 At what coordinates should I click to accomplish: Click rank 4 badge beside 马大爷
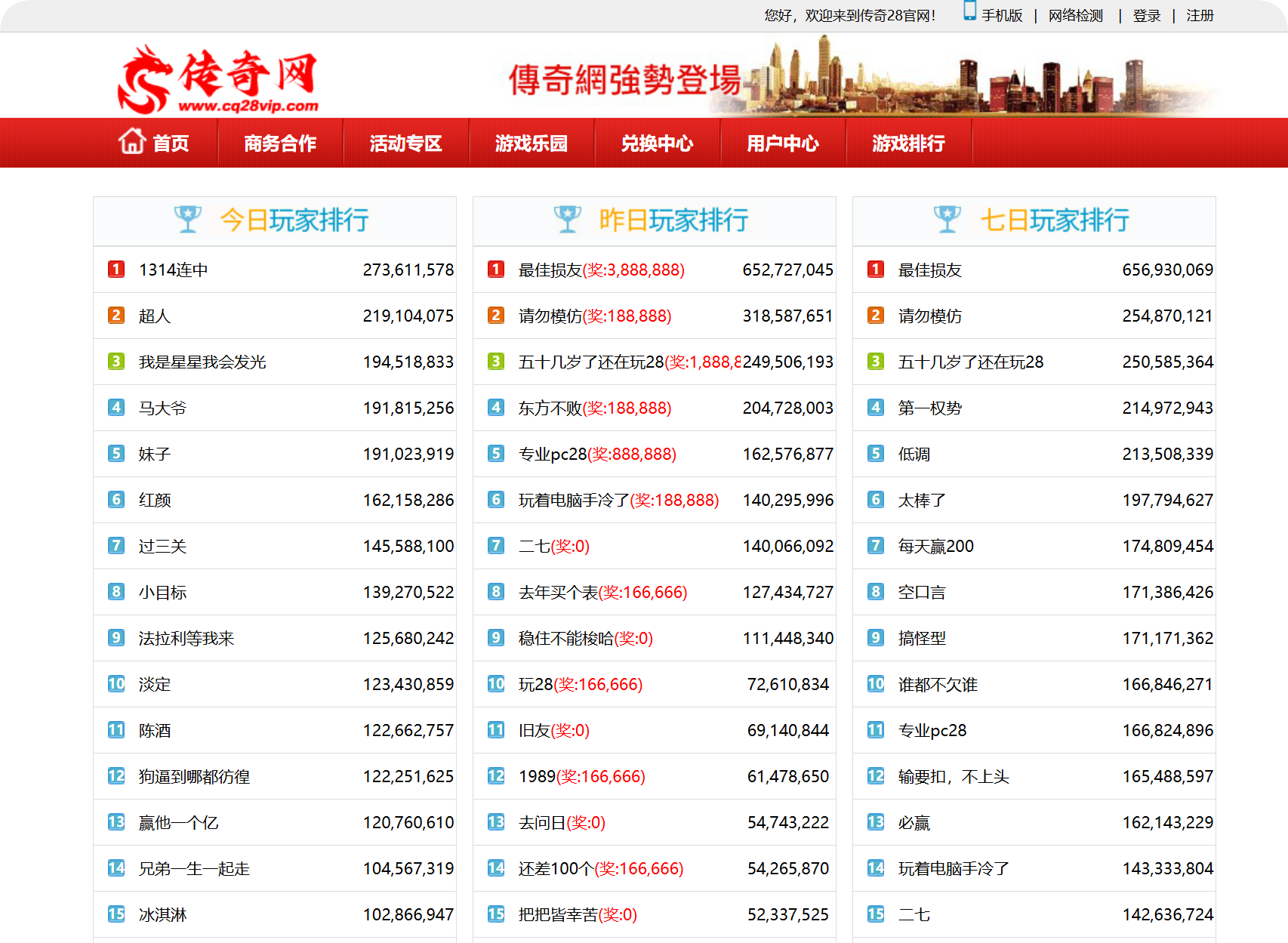(x=116, y=408)
